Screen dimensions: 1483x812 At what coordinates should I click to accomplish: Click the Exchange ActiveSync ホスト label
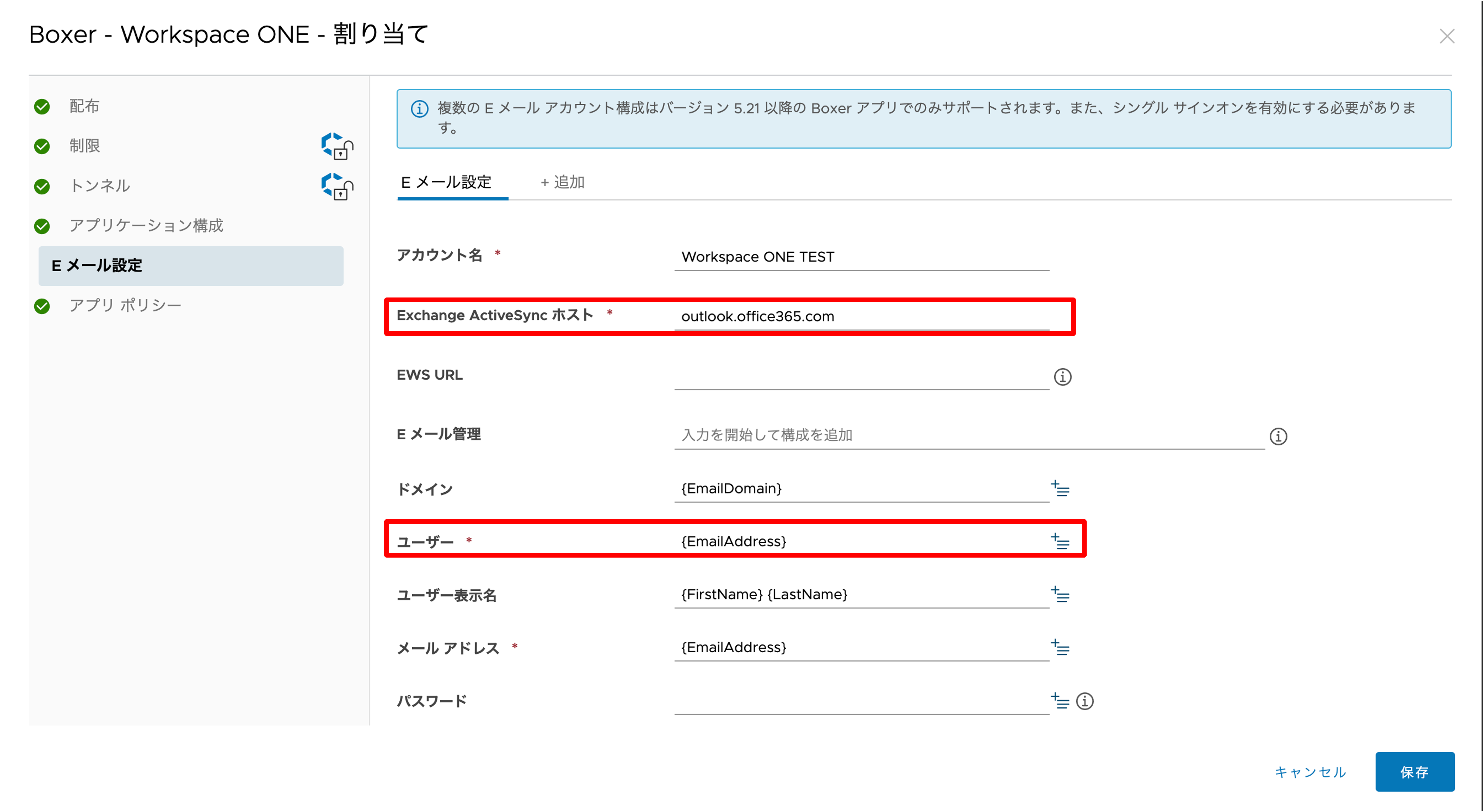pos(494,315)
